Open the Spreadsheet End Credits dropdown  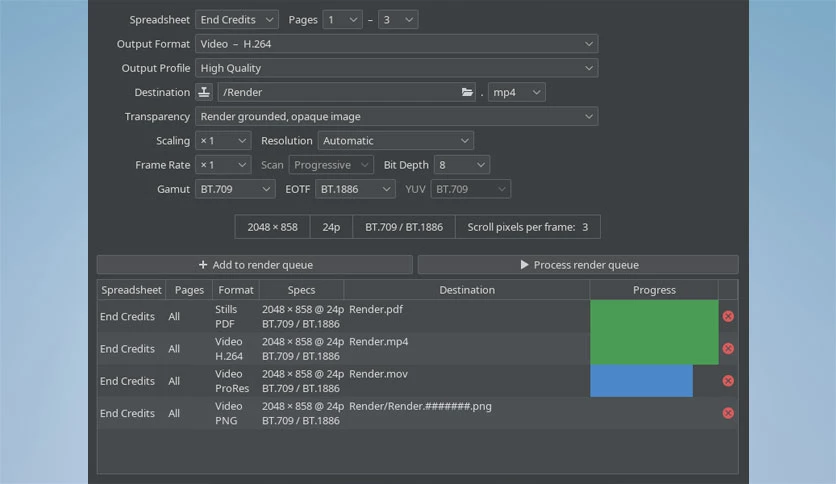(237, 20)
